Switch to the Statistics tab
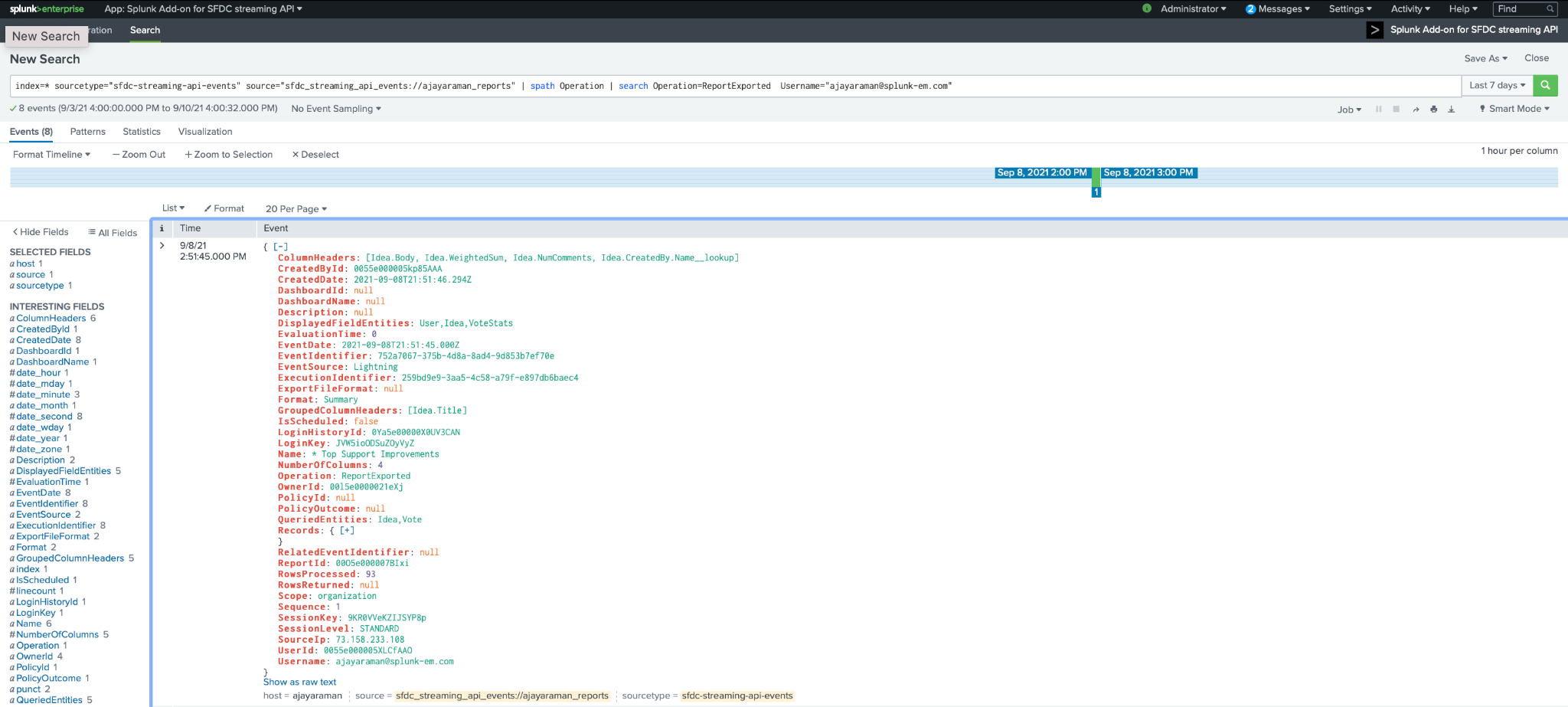 (x=142, y=132)
